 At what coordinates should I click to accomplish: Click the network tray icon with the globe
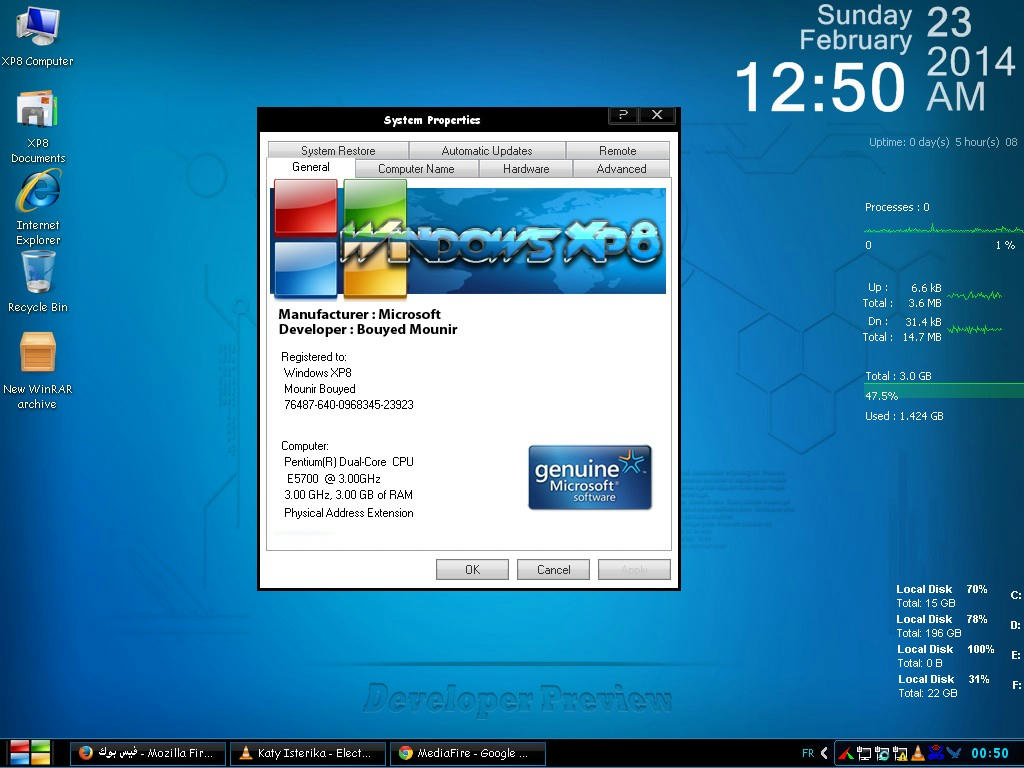(x=882, y=753)
